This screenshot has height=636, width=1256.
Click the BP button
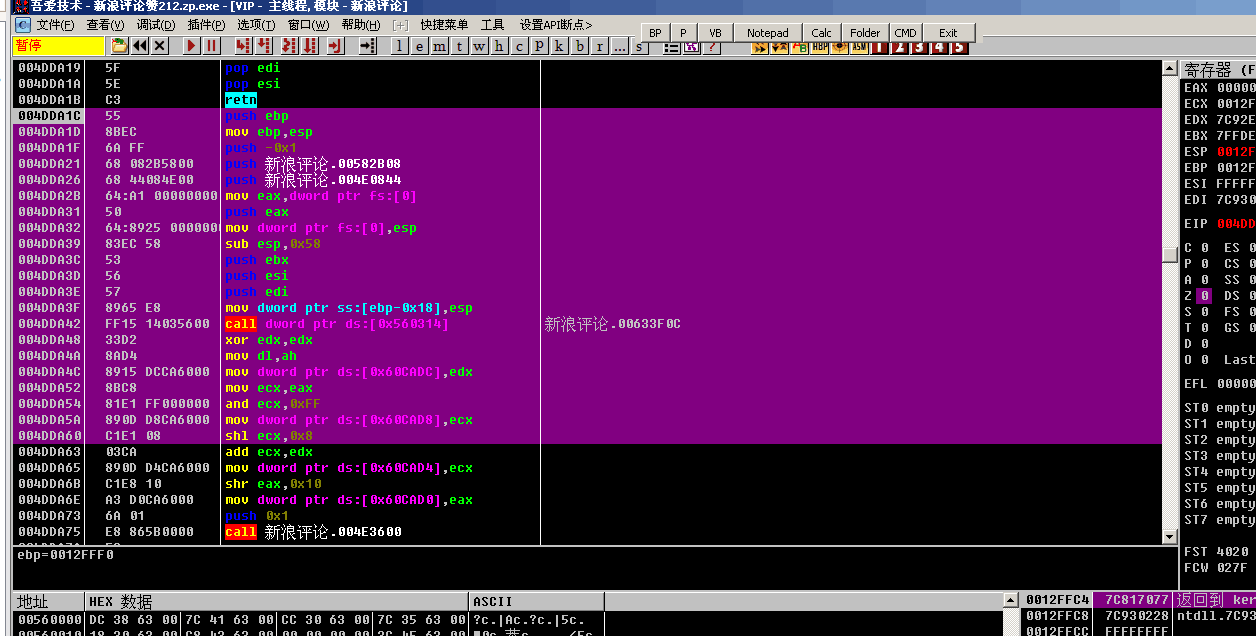point(655,33)
